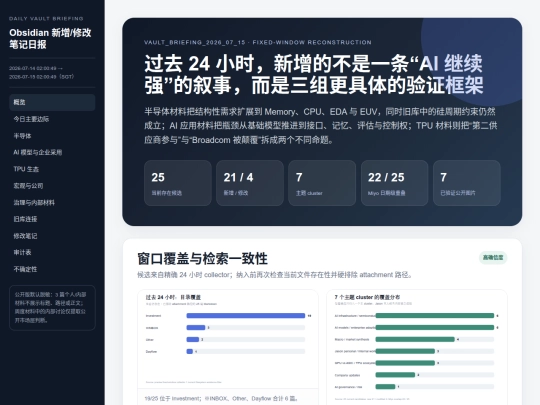Viewport: 540px width, 405px height.
Task: Click the hero paragraph beginning 半导体材料
Action: click(321, 126)
